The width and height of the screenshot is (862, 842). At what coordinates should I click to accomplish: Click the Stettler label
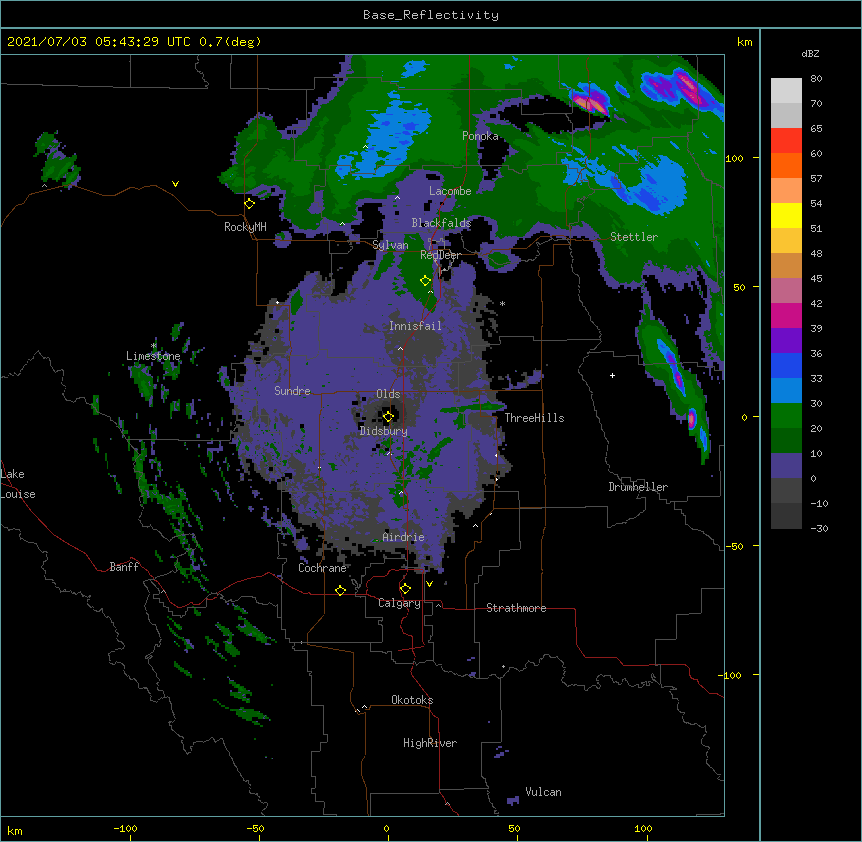point(634,237)
